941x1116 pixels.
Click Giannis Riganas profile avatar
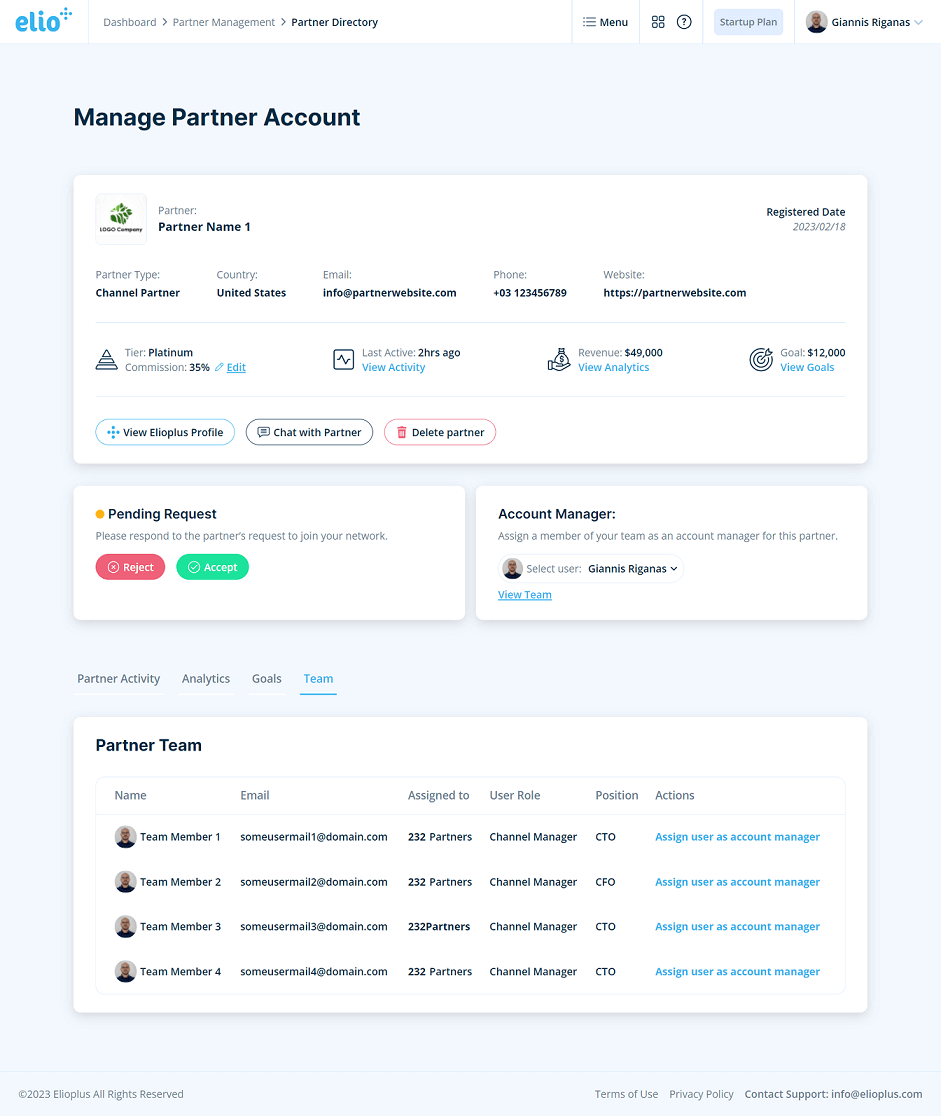[x=816, y=21]
